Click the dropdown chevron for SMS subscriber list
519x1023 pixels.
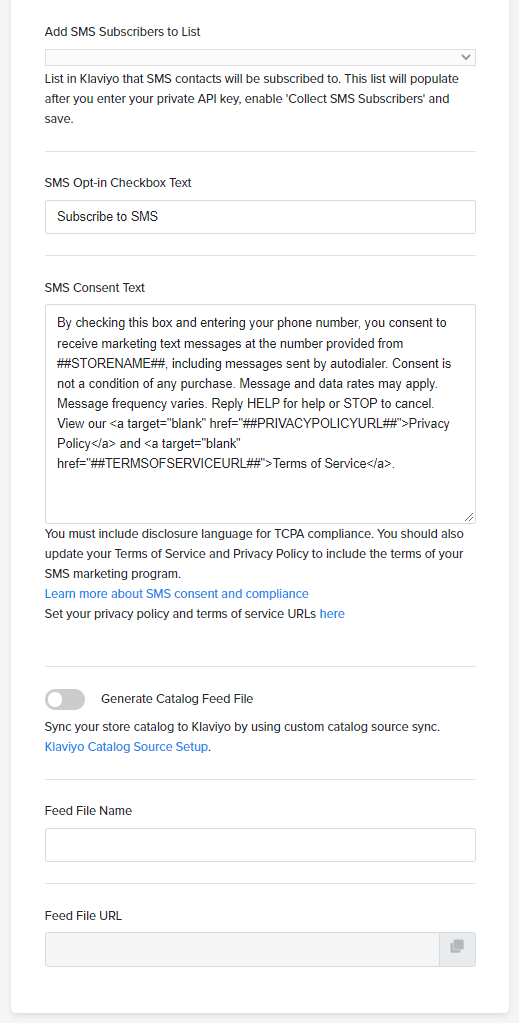coord(465,57)
